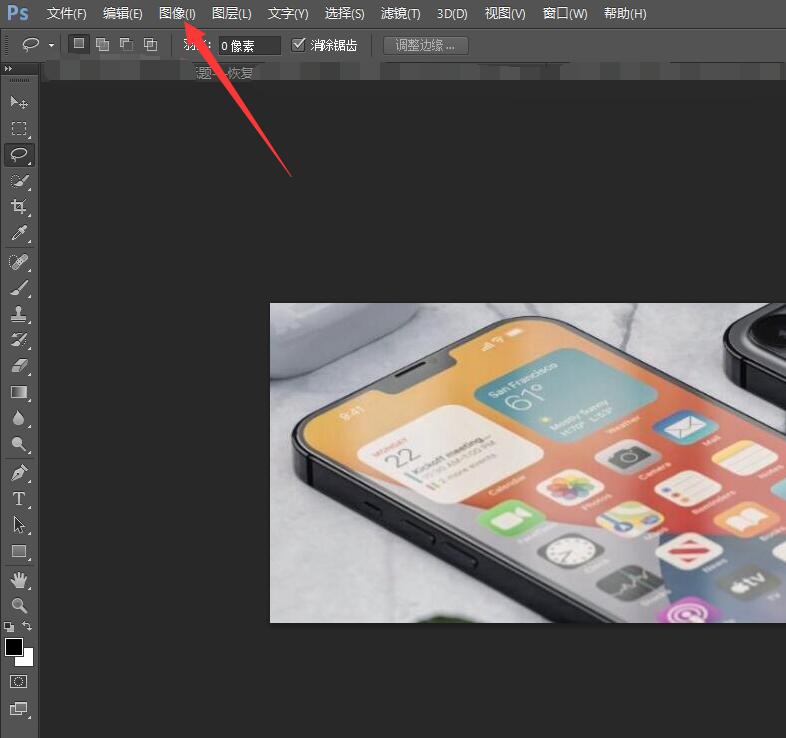Click the feather 0 像素 input field
The height and width of the screenshot is (738, 786).
coord(249,46)
